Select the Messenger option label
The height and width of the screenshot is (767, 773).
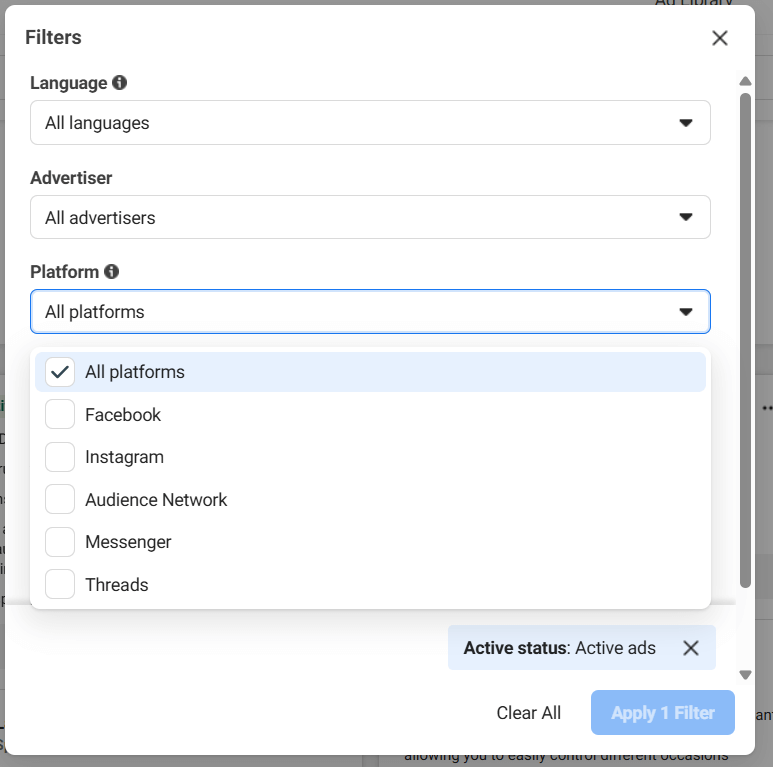(x=128, y=542)
